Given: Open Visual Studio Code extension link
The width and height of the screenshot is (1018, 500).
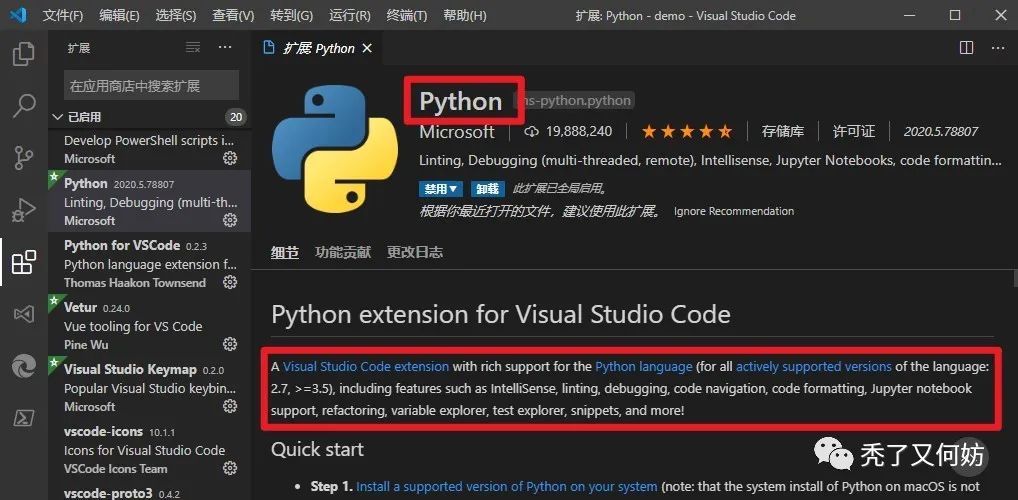Looking at the screenshot, I should coord(366,367).
